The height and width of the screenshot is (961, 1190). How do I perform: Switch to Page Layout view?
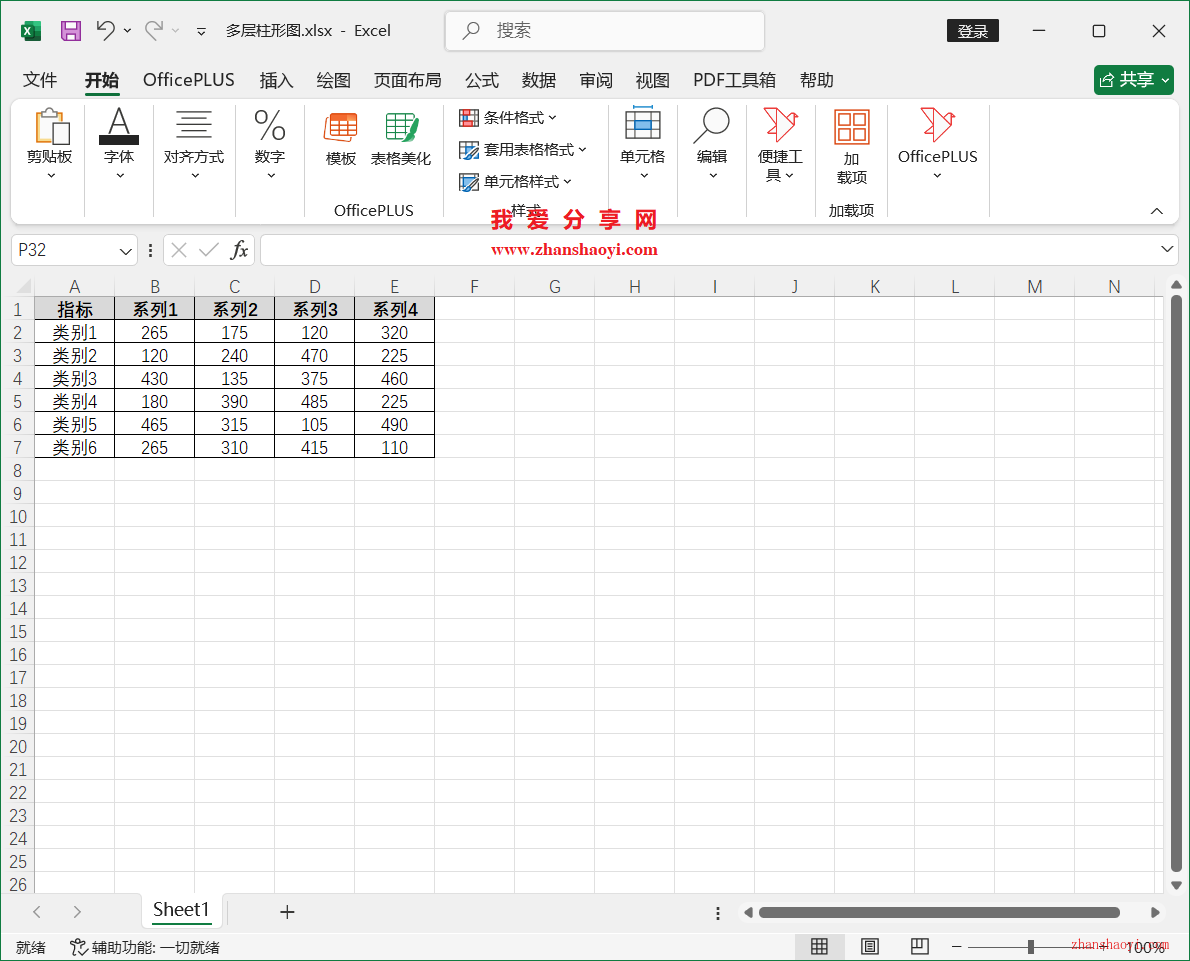pos(870,946)
